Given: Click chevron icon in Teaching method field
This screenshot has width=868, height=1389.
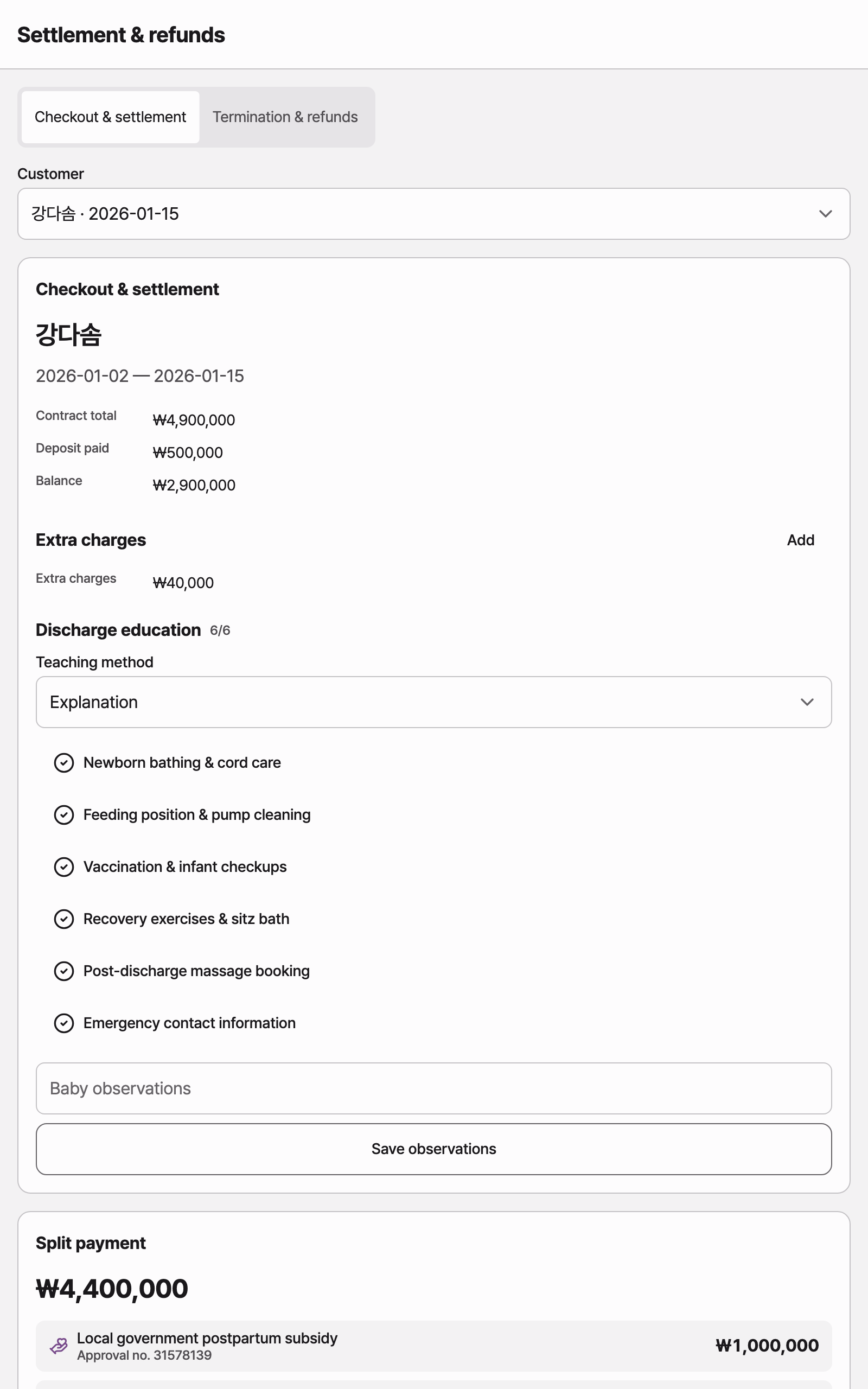Looking at the screenshot, I should (807, 702).
